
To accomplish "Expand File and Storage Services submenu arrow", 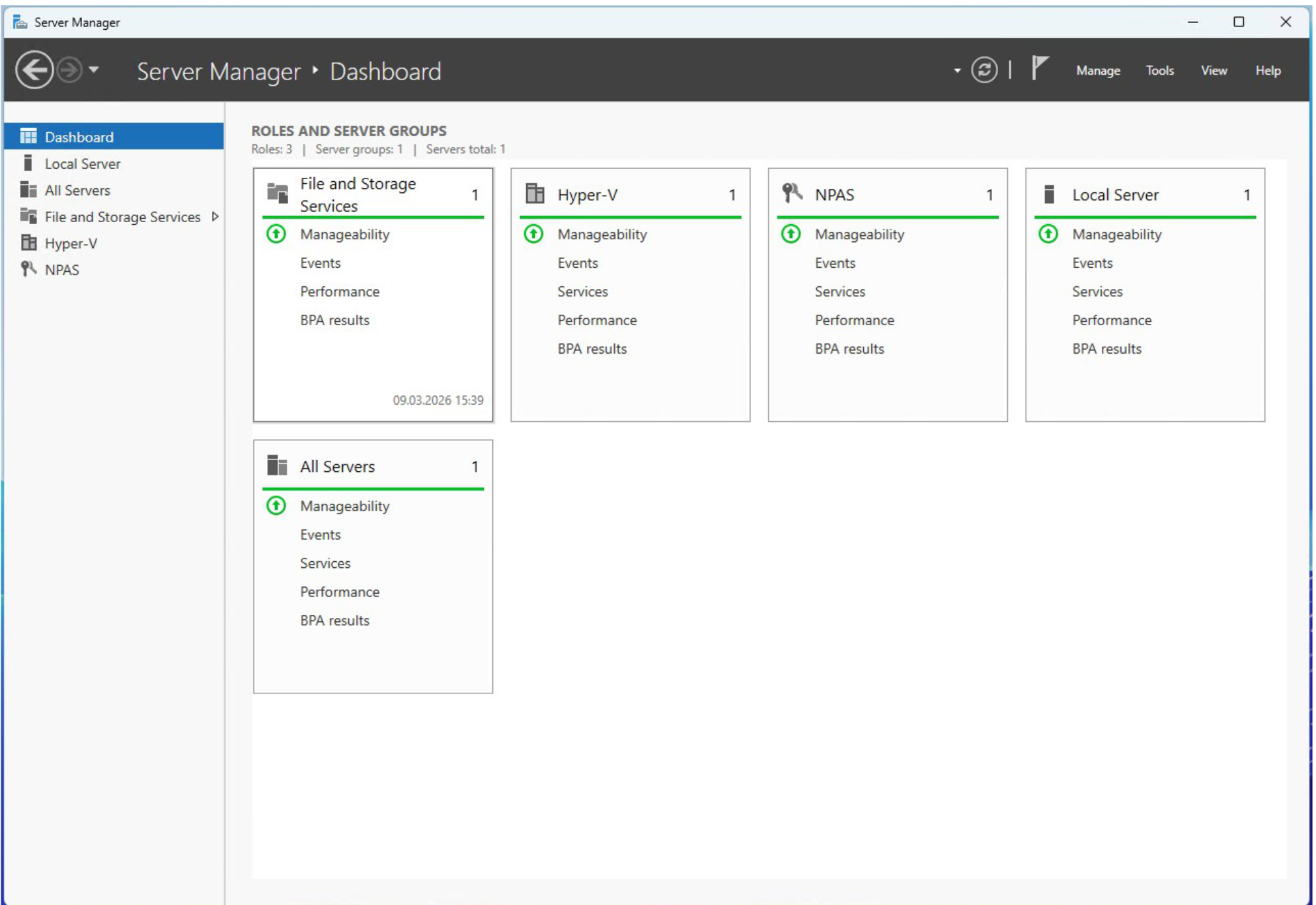I will (215, 217).
